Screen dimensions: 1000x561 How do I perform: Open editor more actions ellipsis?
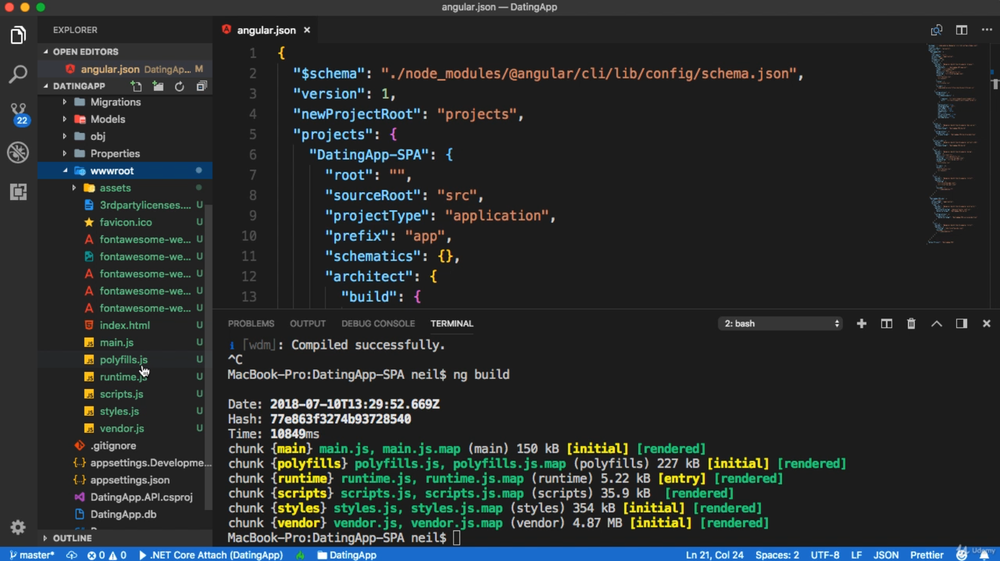click(987, 30)
